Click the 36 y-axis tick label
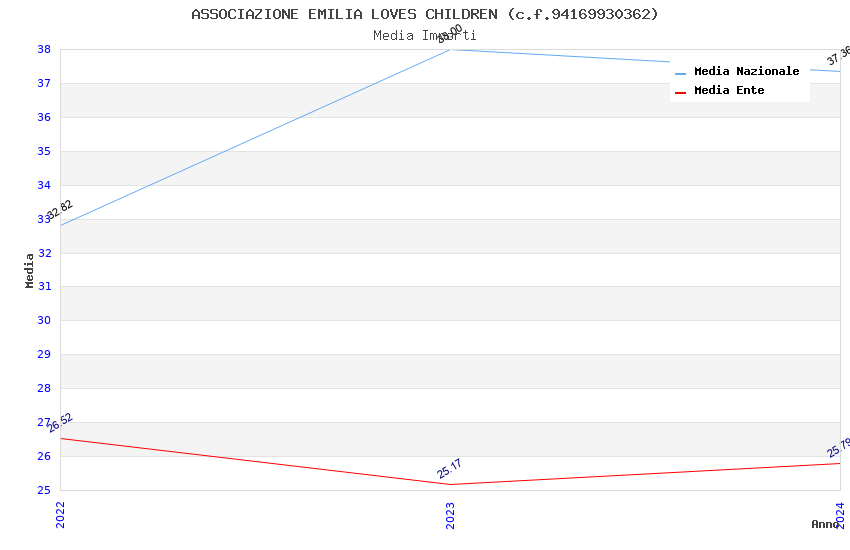This screenshot has height=550, width=850. [x=44, y=117]
